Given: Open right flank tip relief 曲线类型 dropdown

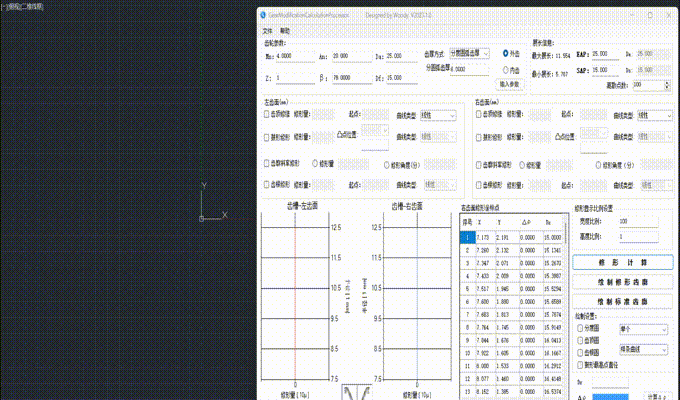Looking at the screenshot, I should click(x=655, y=115).
